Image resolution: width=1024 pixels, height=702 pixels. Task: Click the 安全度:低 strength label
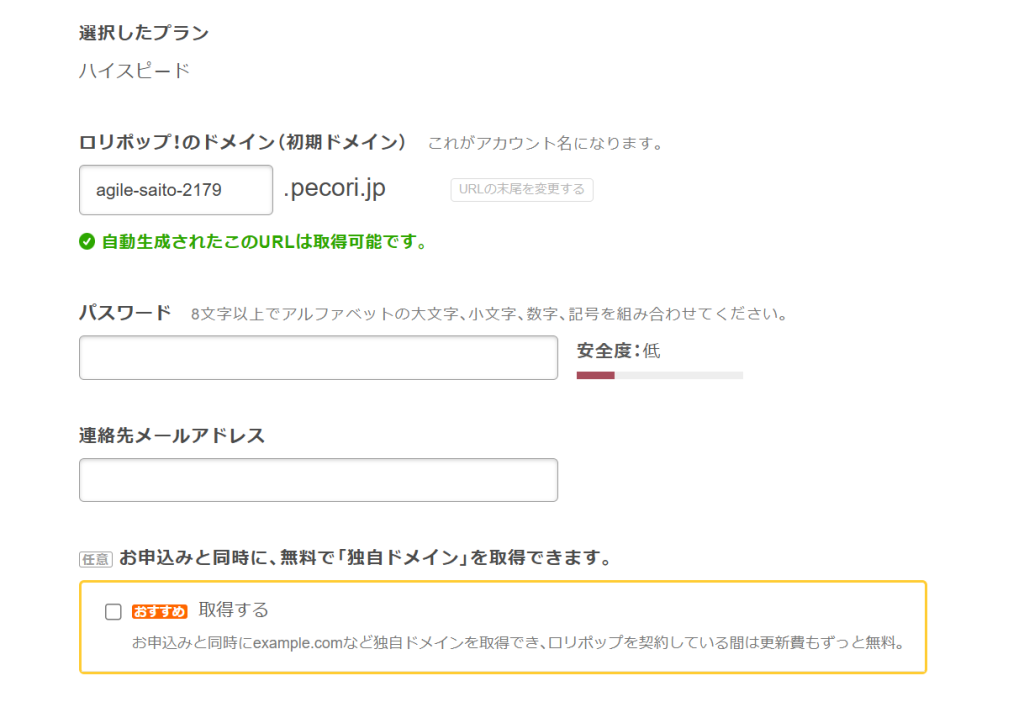(x=618, y=351)
